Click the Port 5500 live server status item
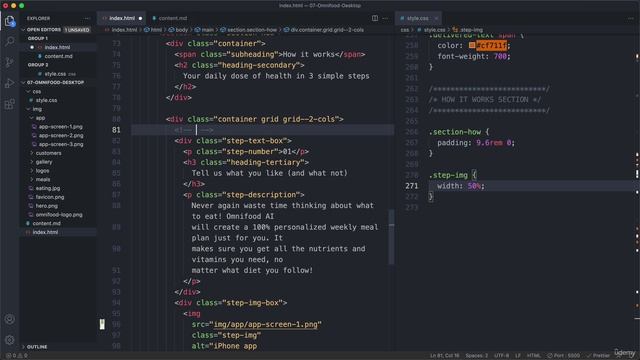 (x=563, y=356)
